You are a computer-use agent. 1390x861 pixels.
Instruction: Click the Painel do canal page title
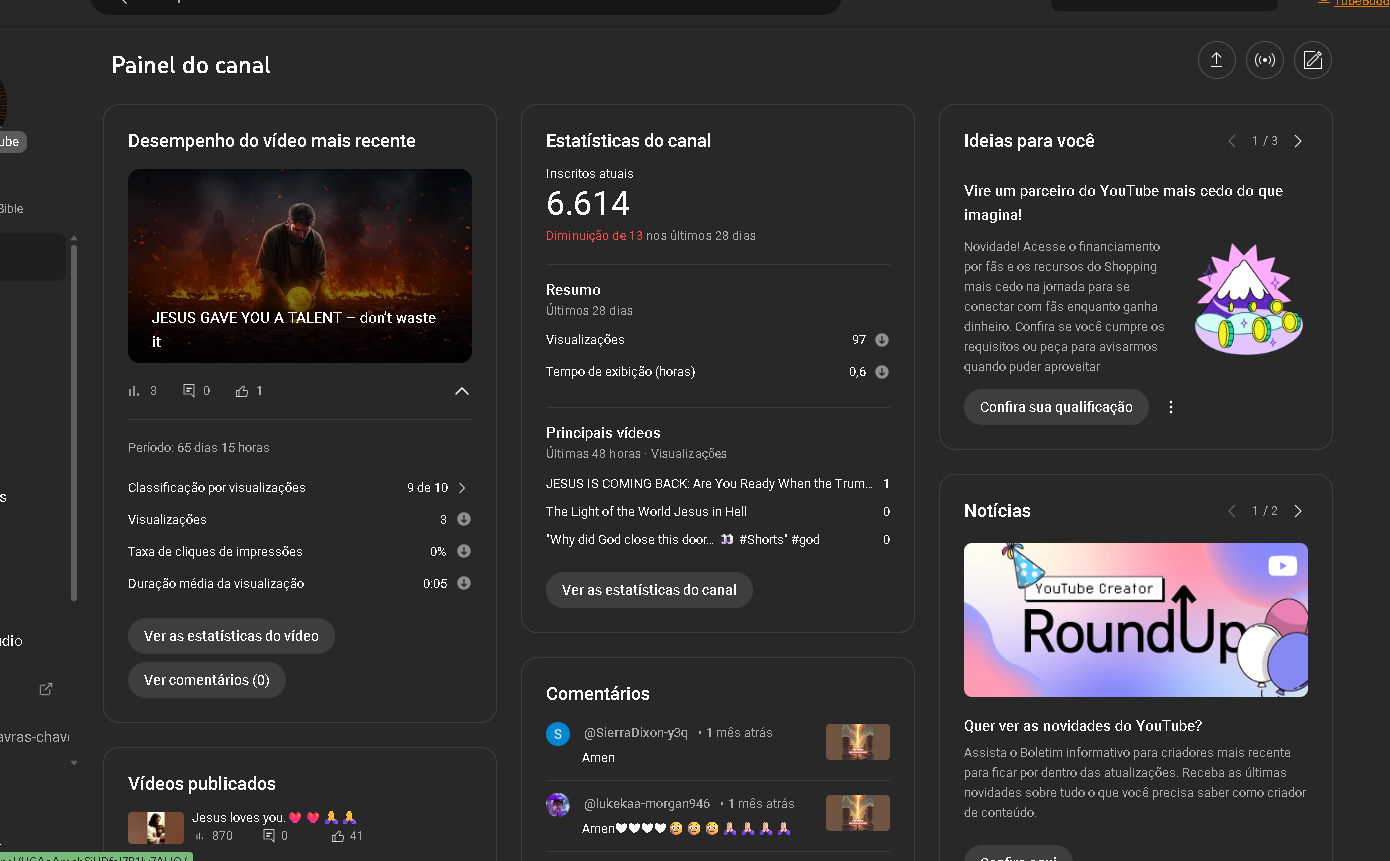[x=191, y=66]
